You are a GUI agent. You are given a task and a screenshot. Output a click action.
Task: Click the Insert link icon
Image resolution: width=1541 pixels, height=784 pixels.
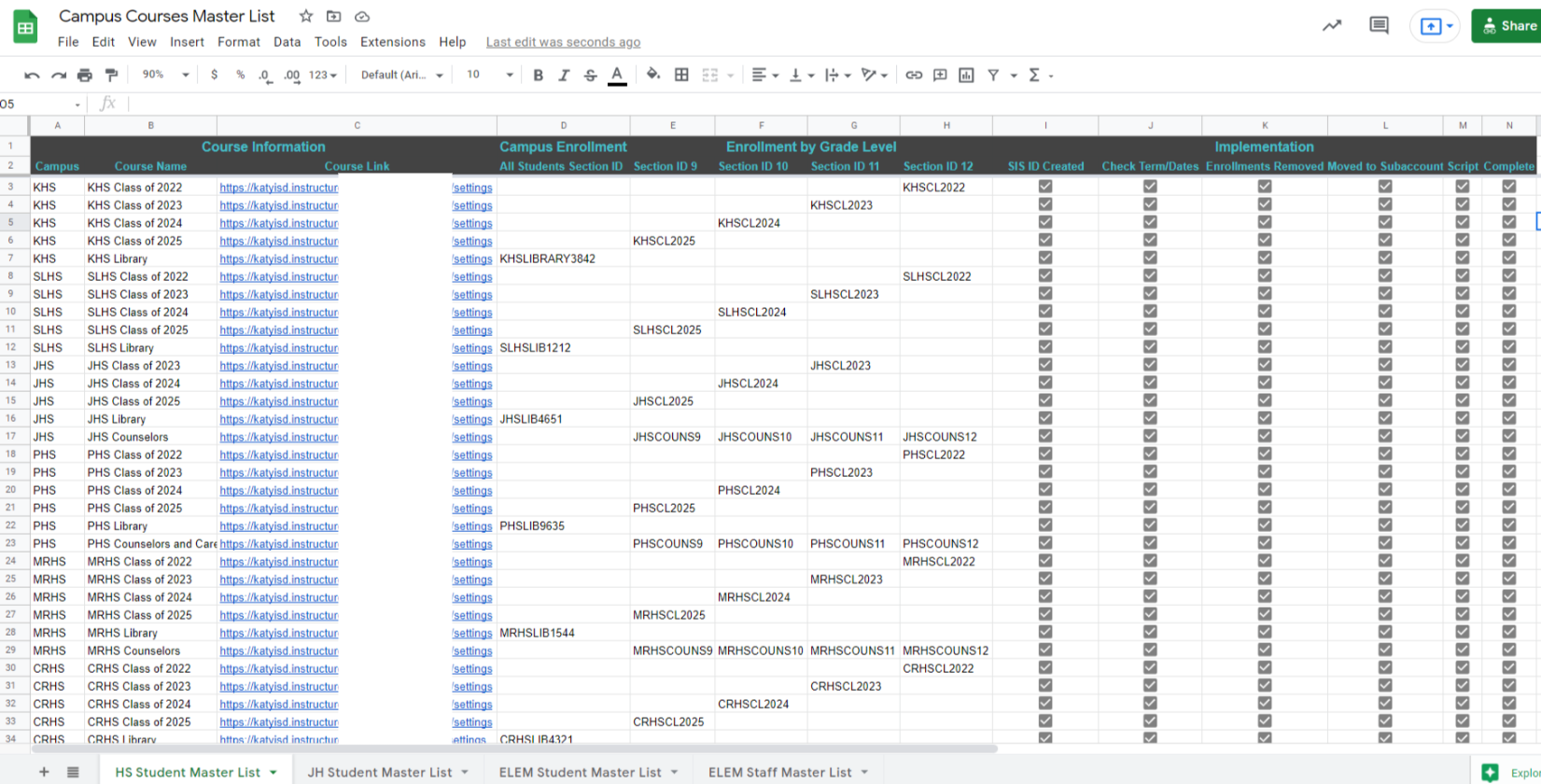pos(914,75)
